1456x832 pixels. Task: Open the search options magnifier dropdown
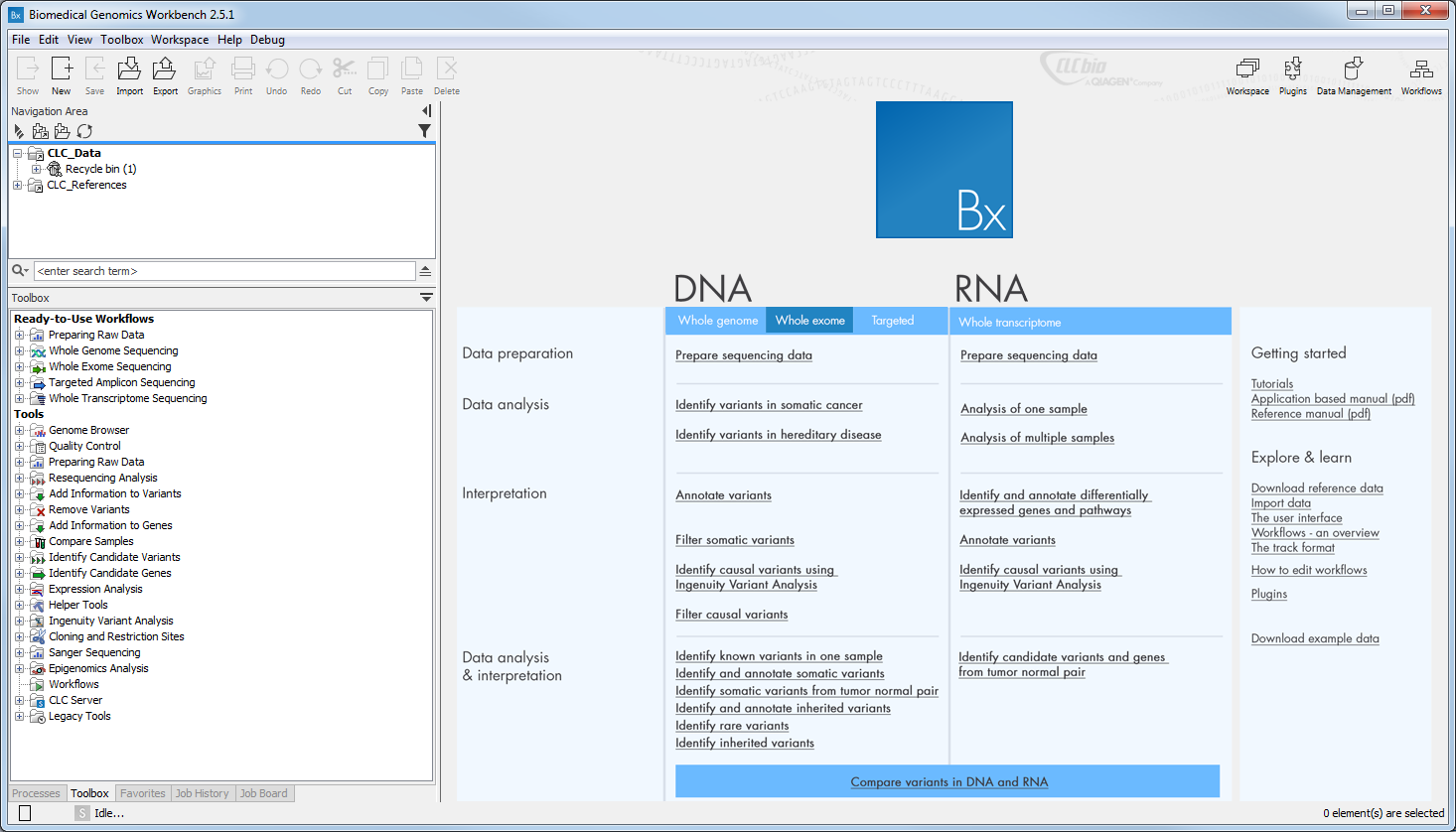pyautogui.click(x=20, y=271)
